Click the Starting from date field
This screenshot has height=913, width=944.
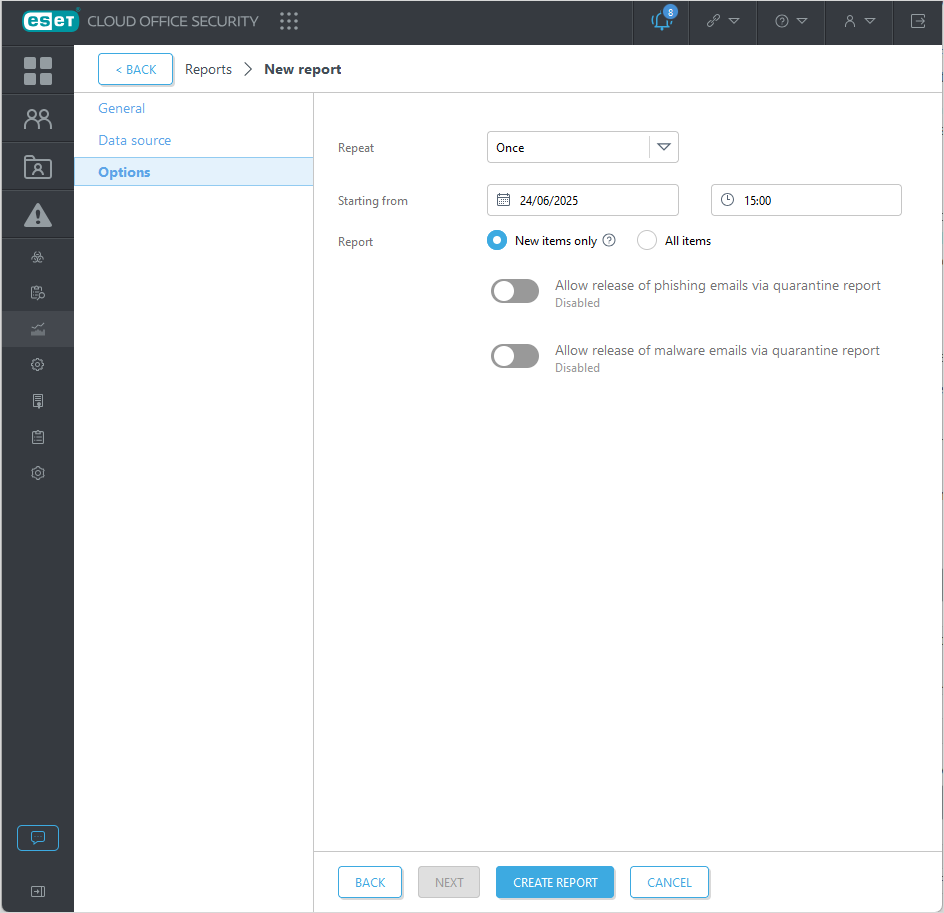click(x=582, y=200)
